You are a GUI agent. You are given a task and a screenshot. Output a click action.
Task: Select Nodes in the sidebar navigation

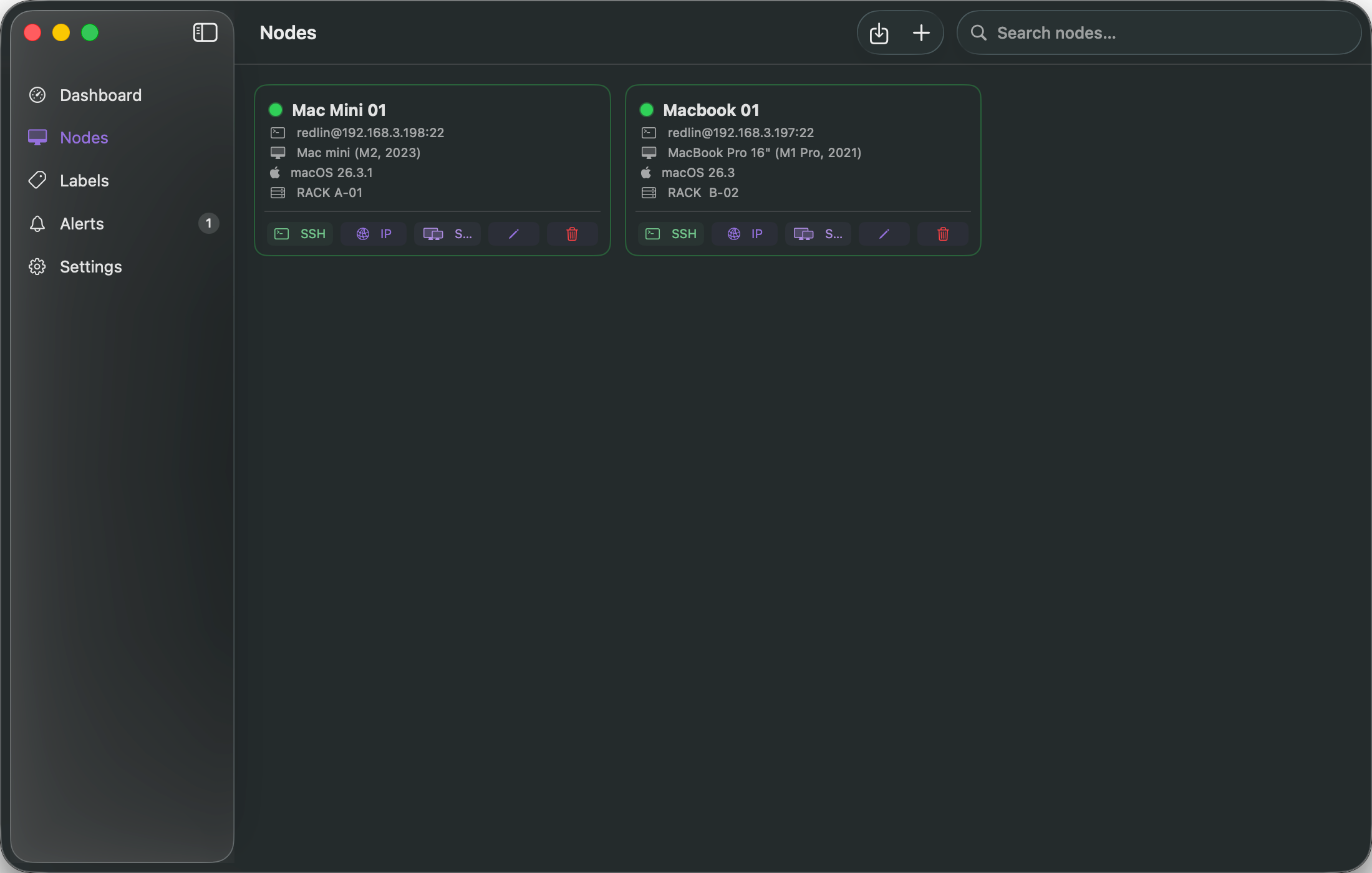pyautogui.click(x=84, y=137)
